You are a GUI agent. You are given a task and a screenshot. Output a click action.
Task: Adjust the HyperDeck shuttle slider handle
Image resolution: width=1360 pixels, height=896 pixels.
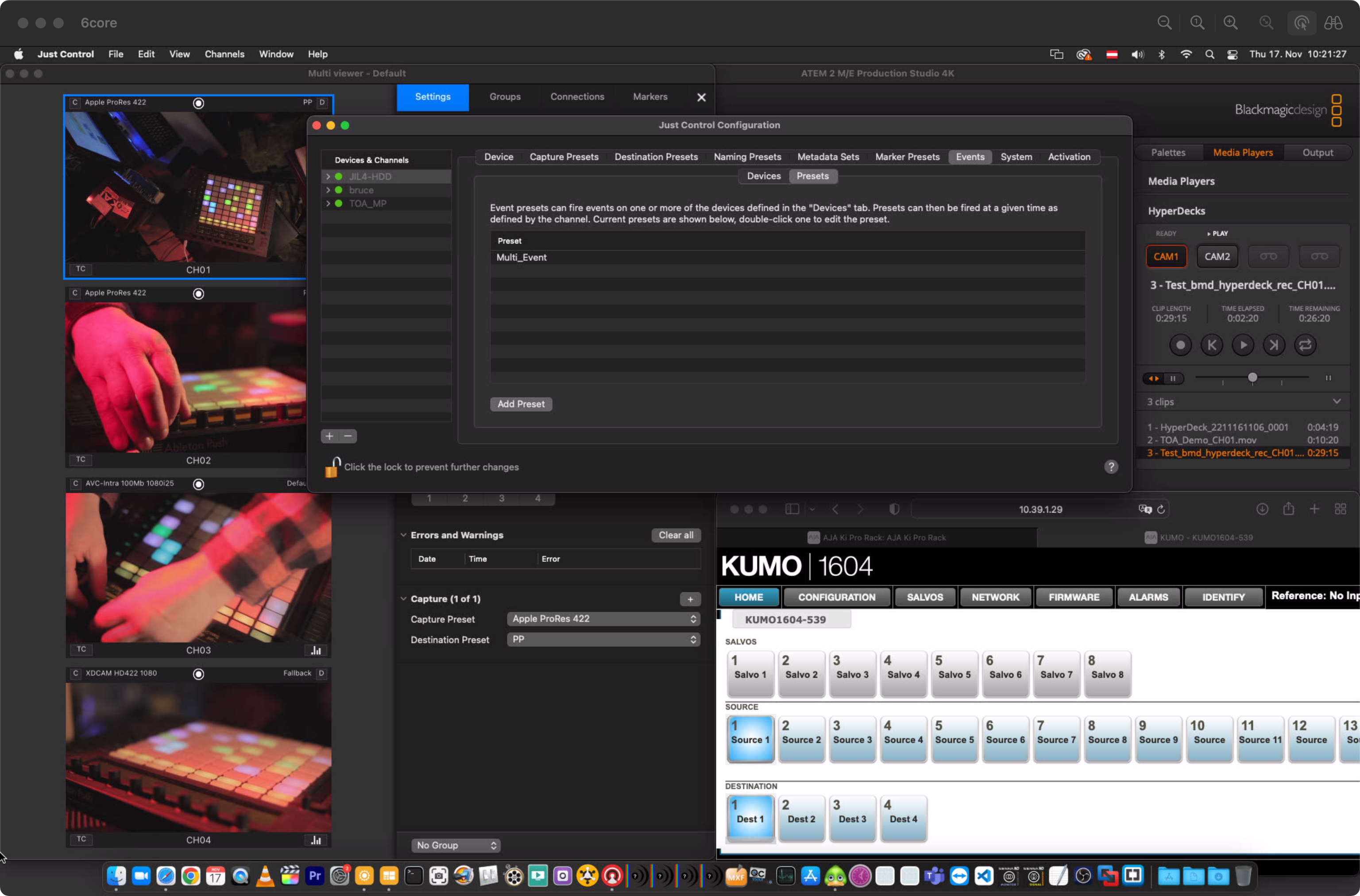click(1252, 377)
